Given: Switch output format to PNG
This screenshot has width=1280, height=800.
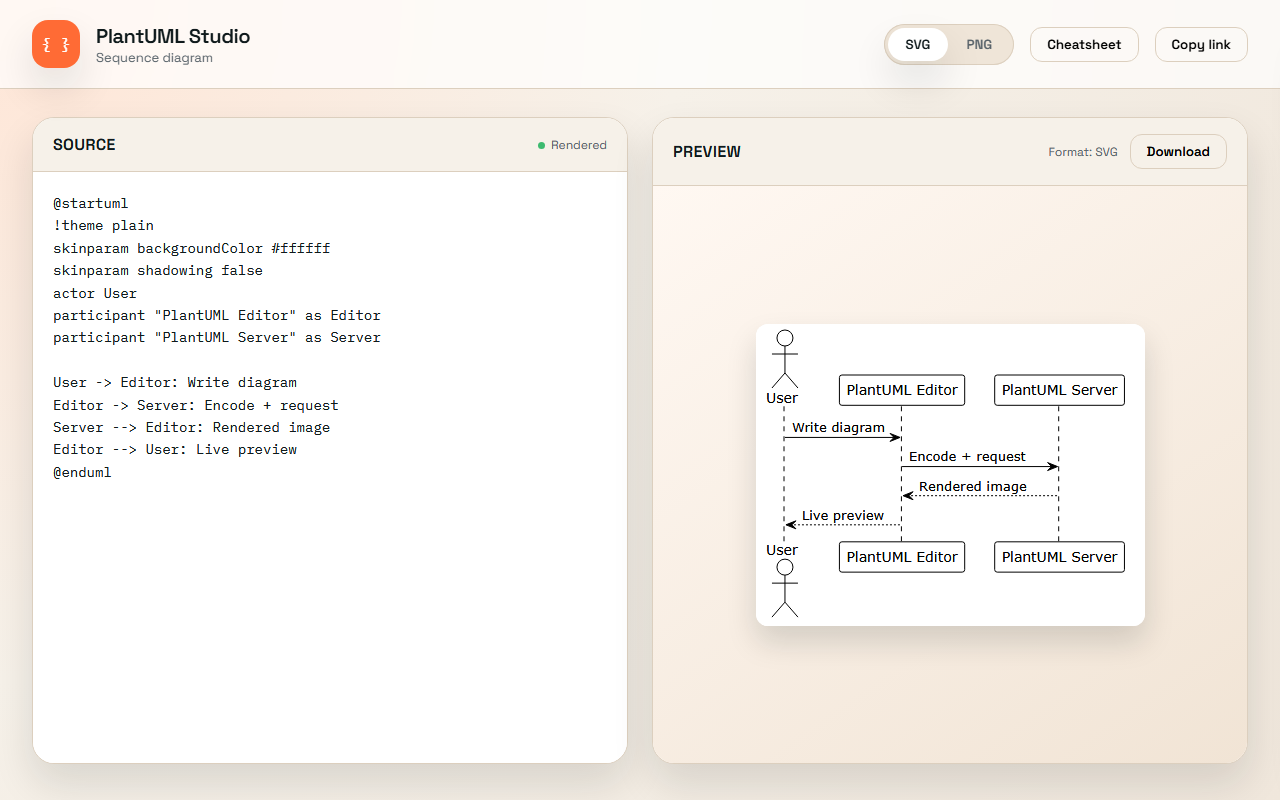Looking at the screenshot, I should pos(979,44).
